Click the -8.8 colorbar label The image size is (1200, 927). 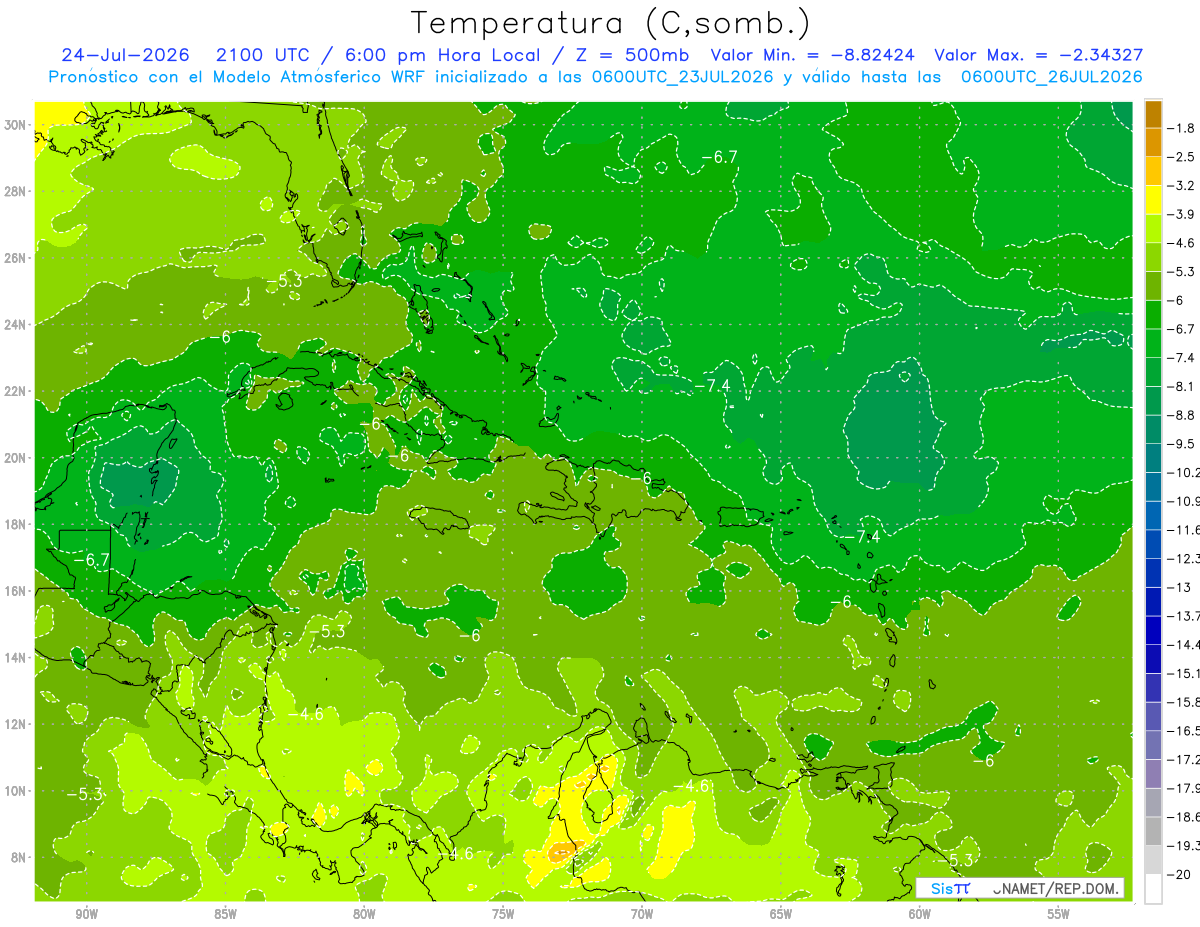click(1183, 415)
